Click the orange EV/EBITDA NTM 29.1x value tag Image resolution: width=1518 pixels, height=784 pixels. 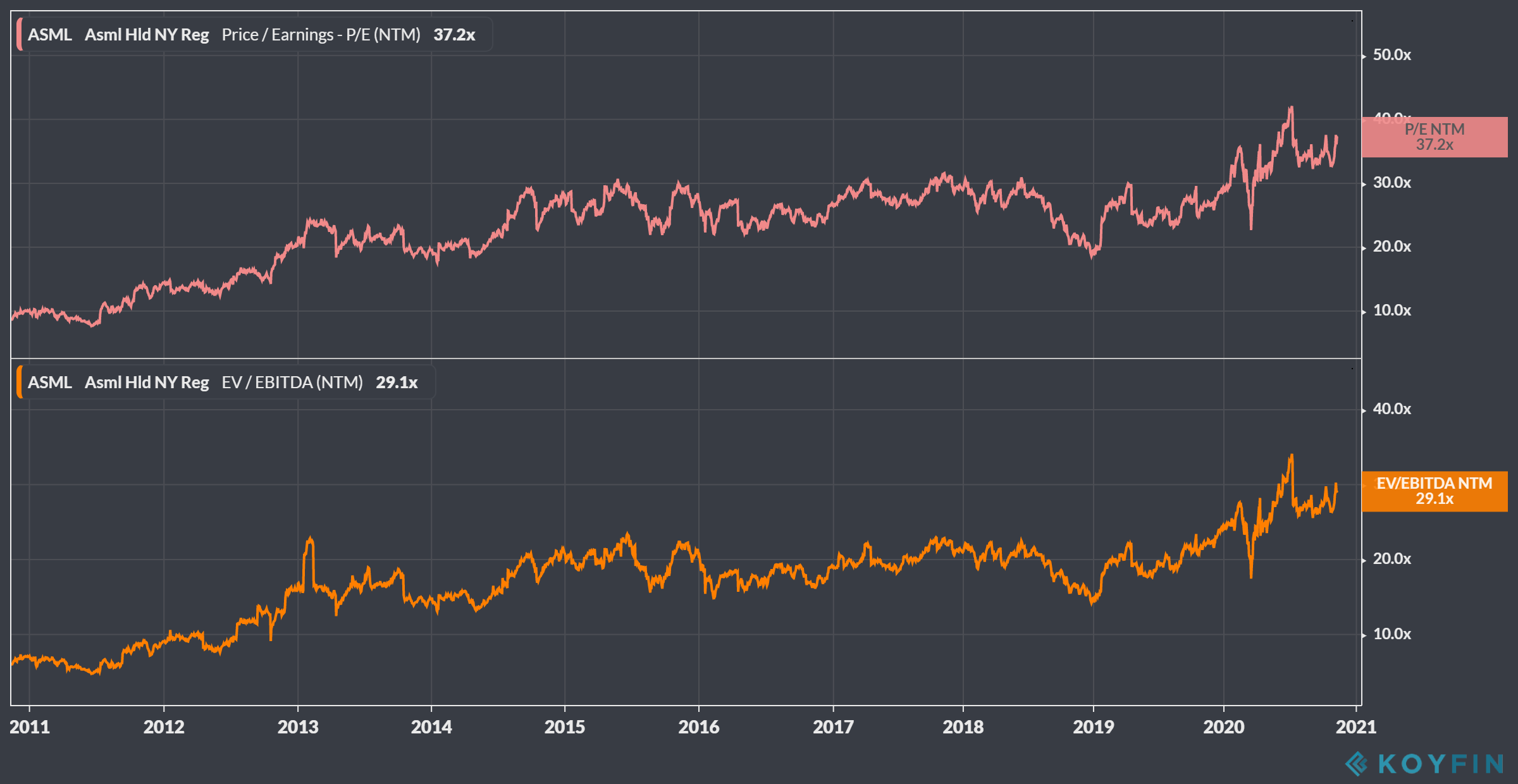(x=1435, y=491)
